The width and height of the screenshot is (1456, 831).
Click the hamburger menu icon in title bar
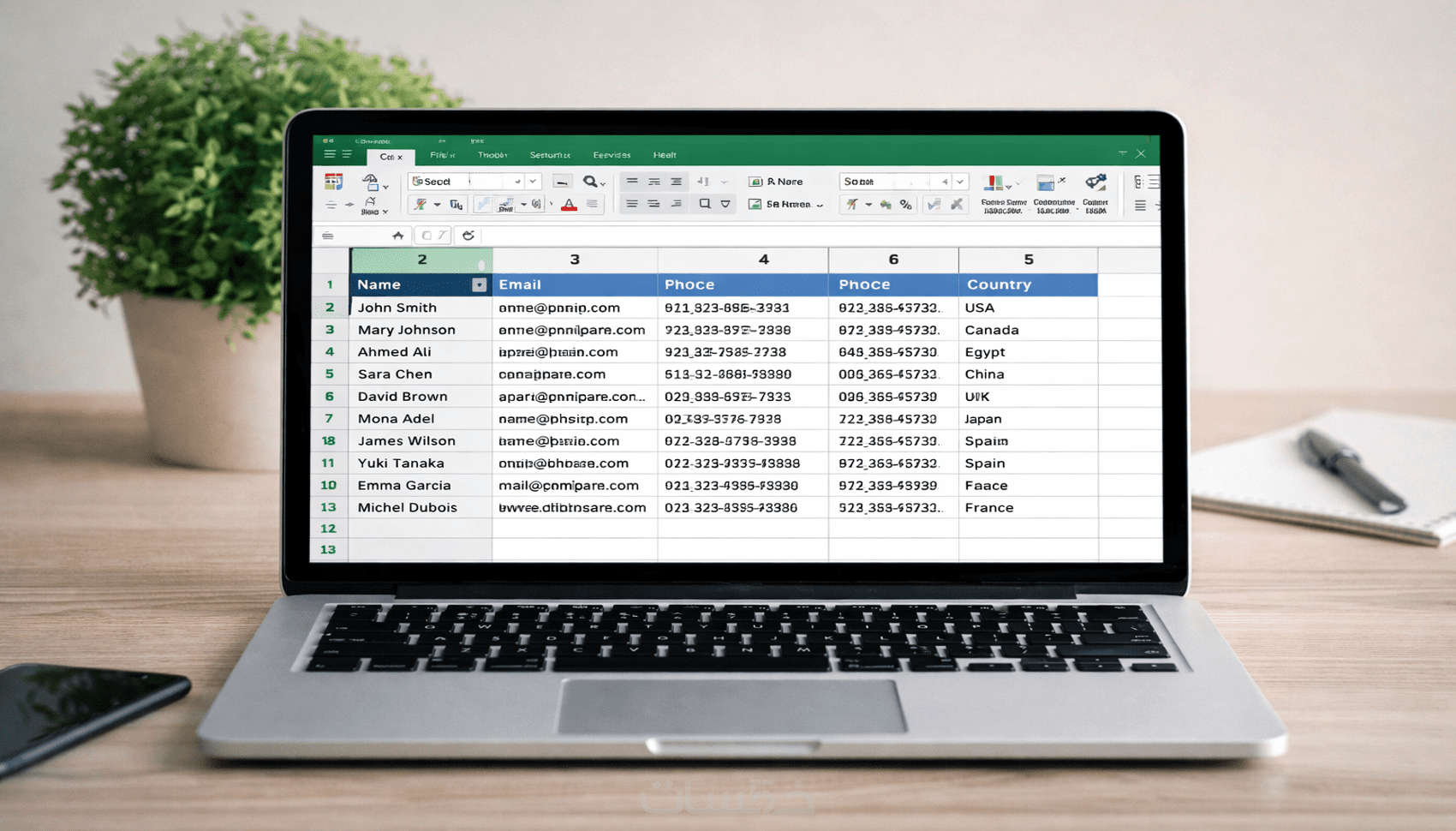tap(330, 154)
